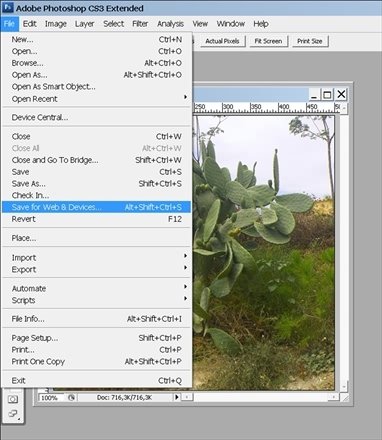Image resolution: width=382 pixels, height=440 pixels.
Task: Choose the Save menu entry
Action: (x=97, y=172)
